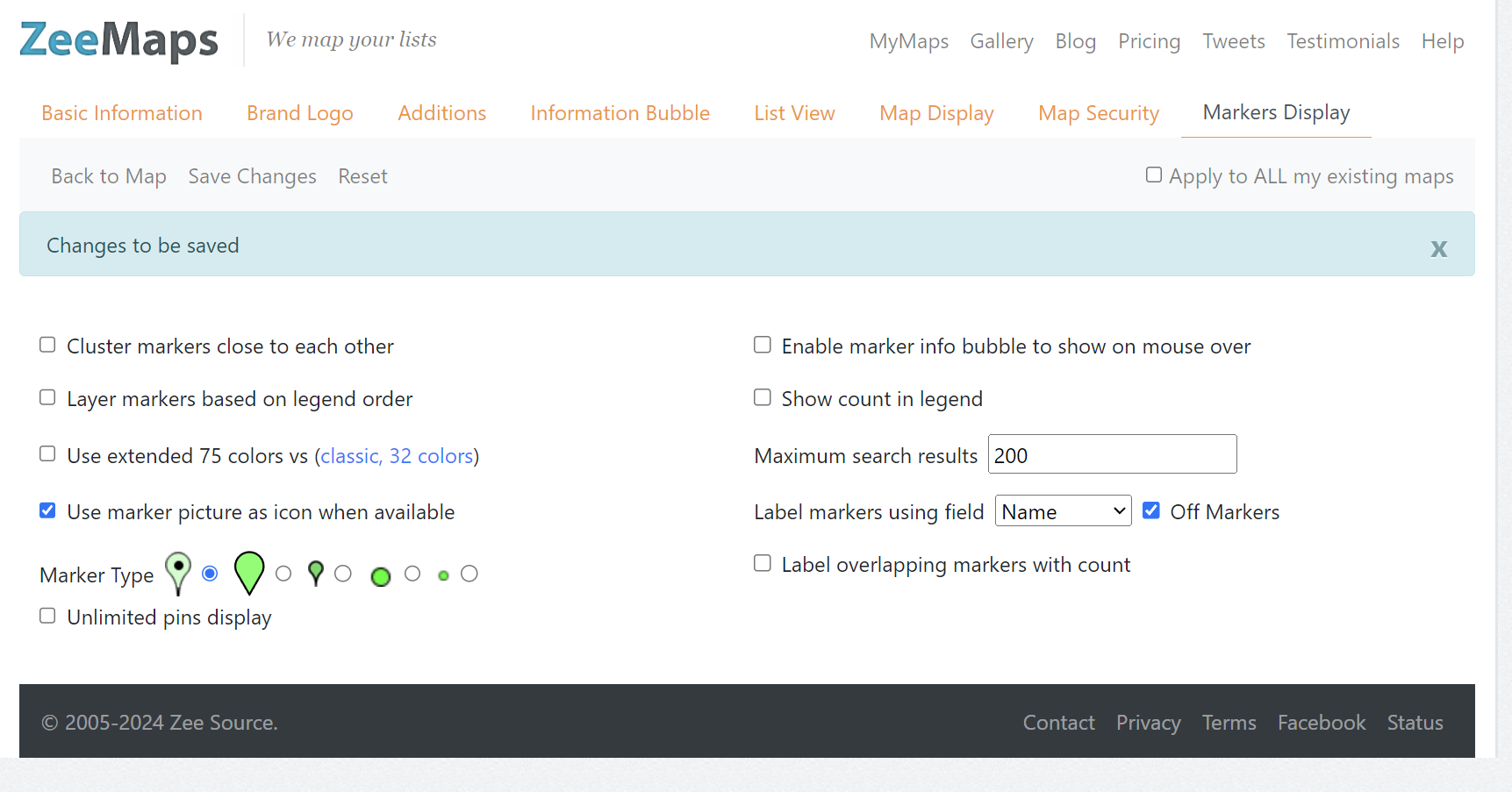The height and width of the screenshot is (792, 1512).
Task: Check the Apply to ALL my existing maps box
Action: (1153, 175)
